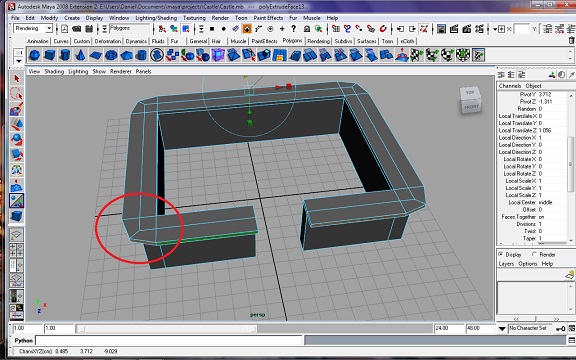Click the view cube TOP face

pos(470,92)
